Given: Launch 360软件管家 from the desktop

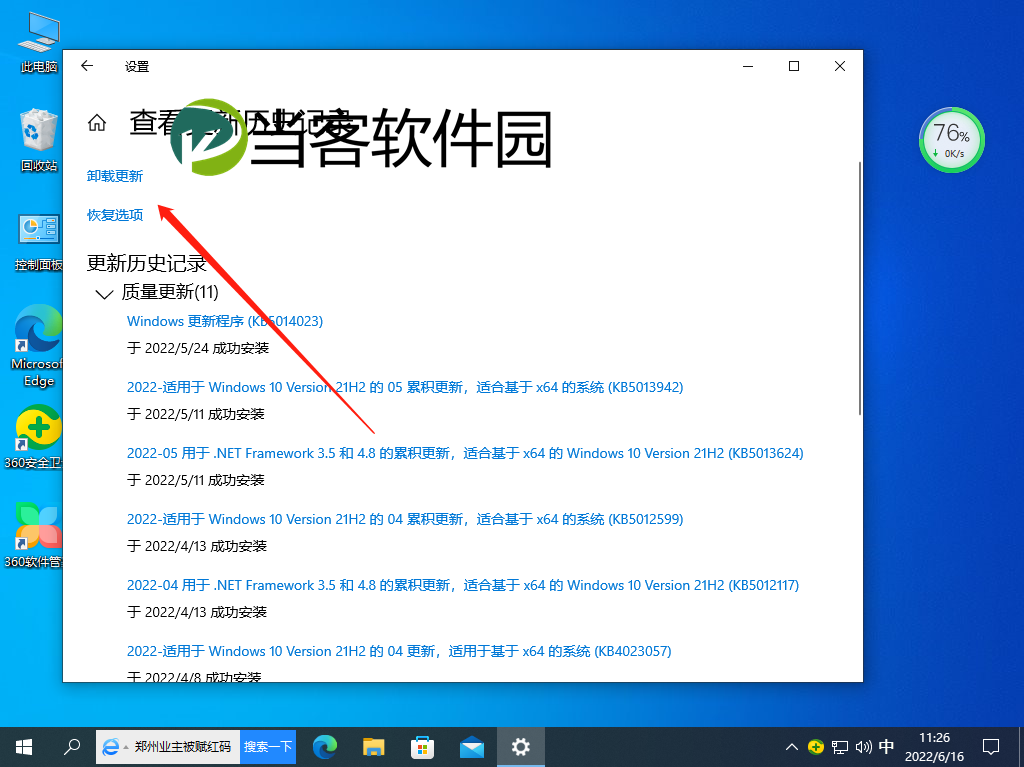Looking at the screenshot, I should coord(36,525).
